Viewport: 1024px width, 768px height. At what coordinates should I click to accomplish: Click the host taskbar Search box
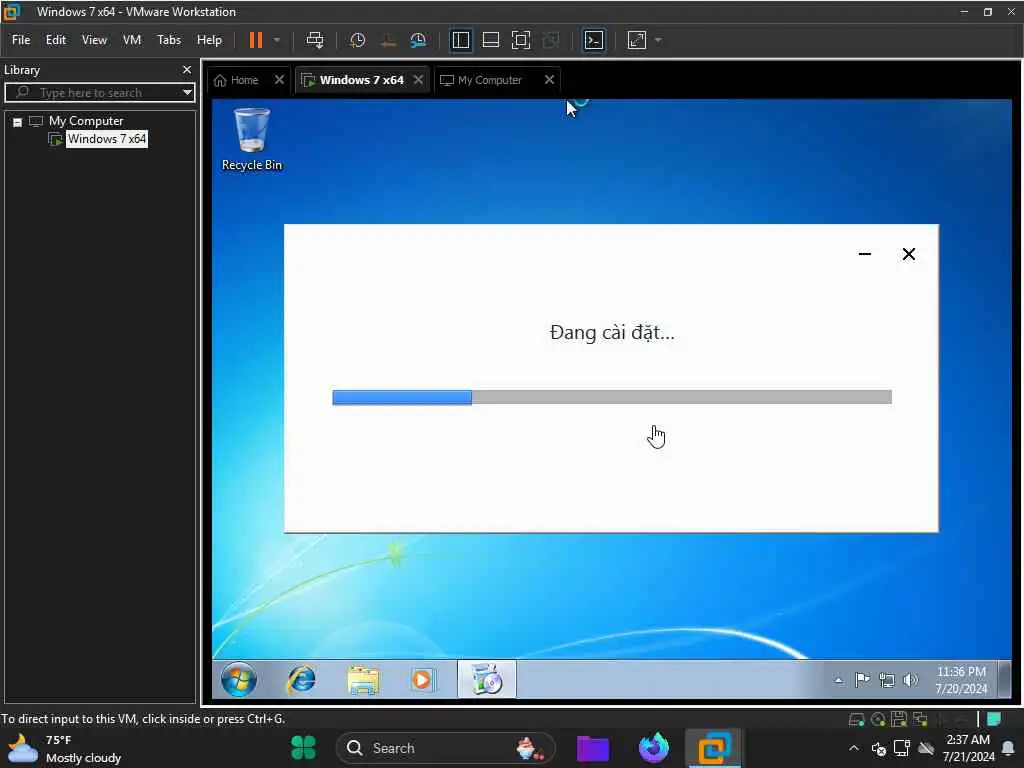445,748
